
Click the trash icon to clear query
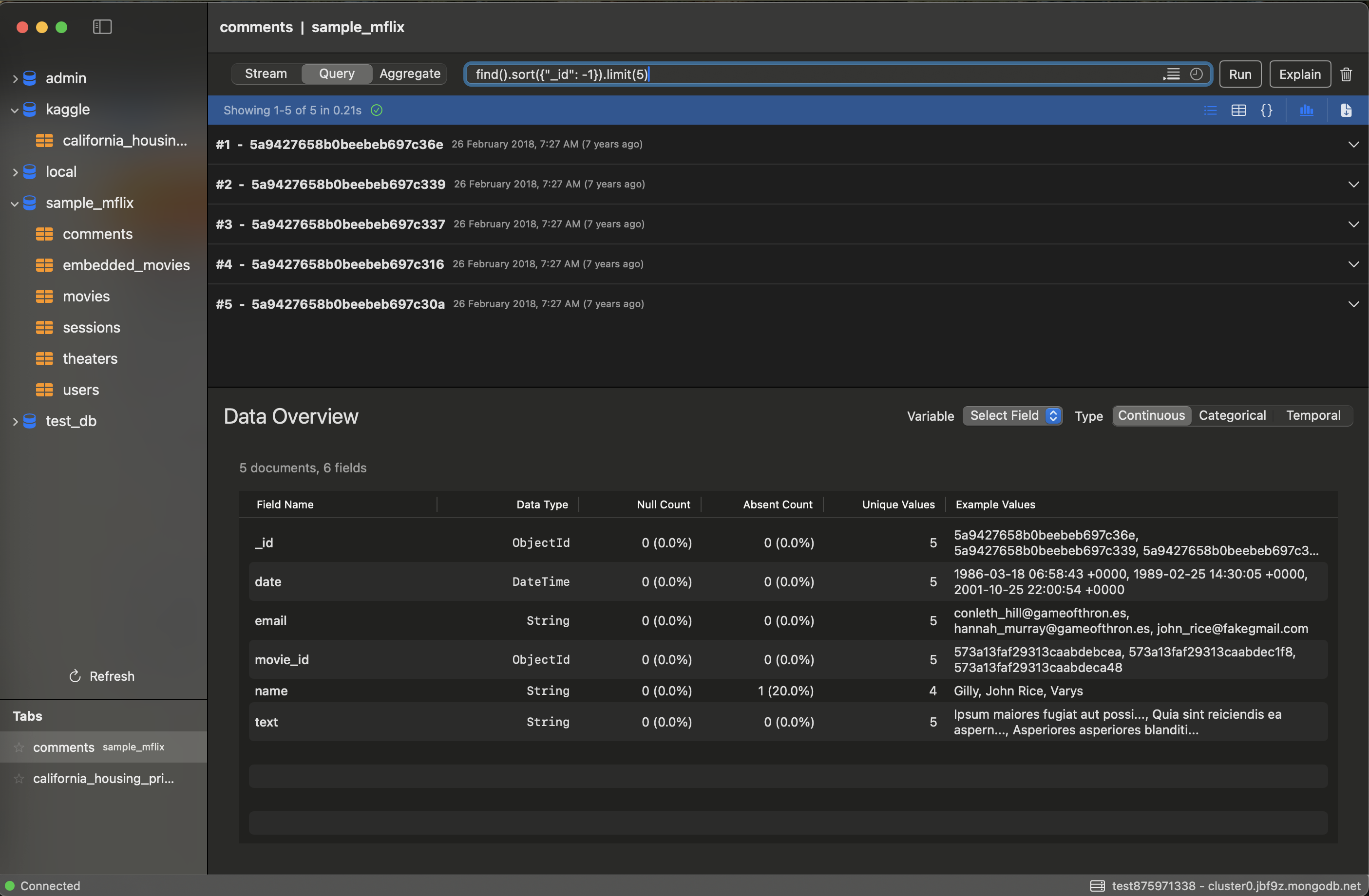[x=1346, y=74]
